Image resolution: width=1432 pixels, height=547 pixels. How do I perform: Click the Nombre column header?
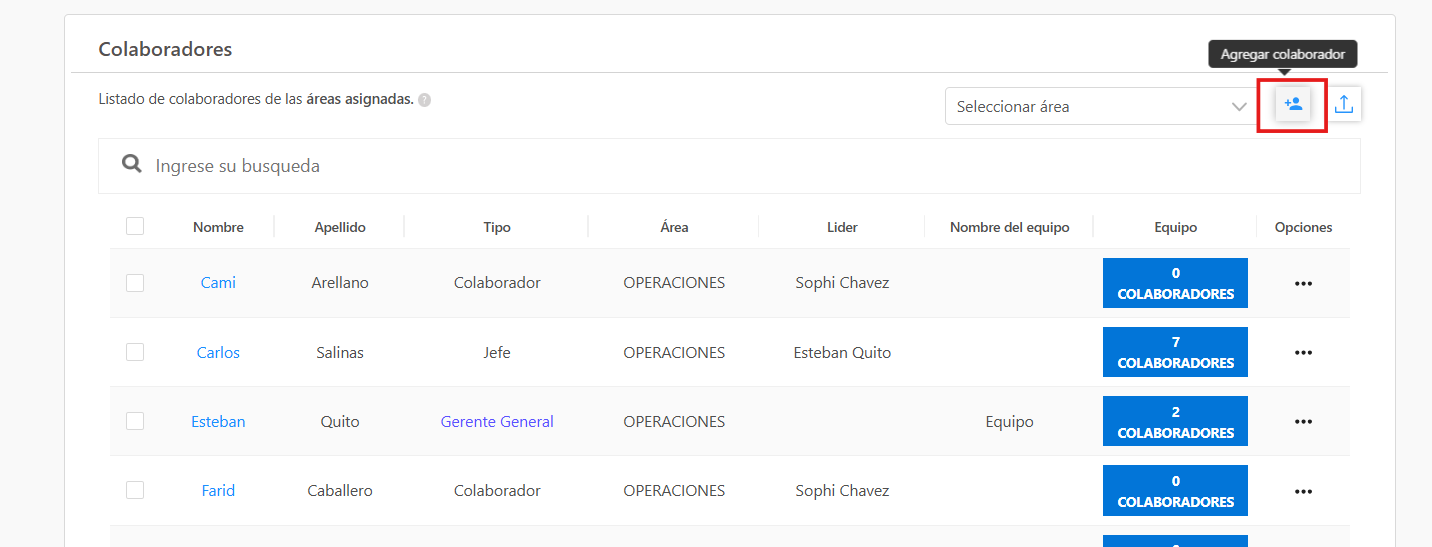click(218, 227)
